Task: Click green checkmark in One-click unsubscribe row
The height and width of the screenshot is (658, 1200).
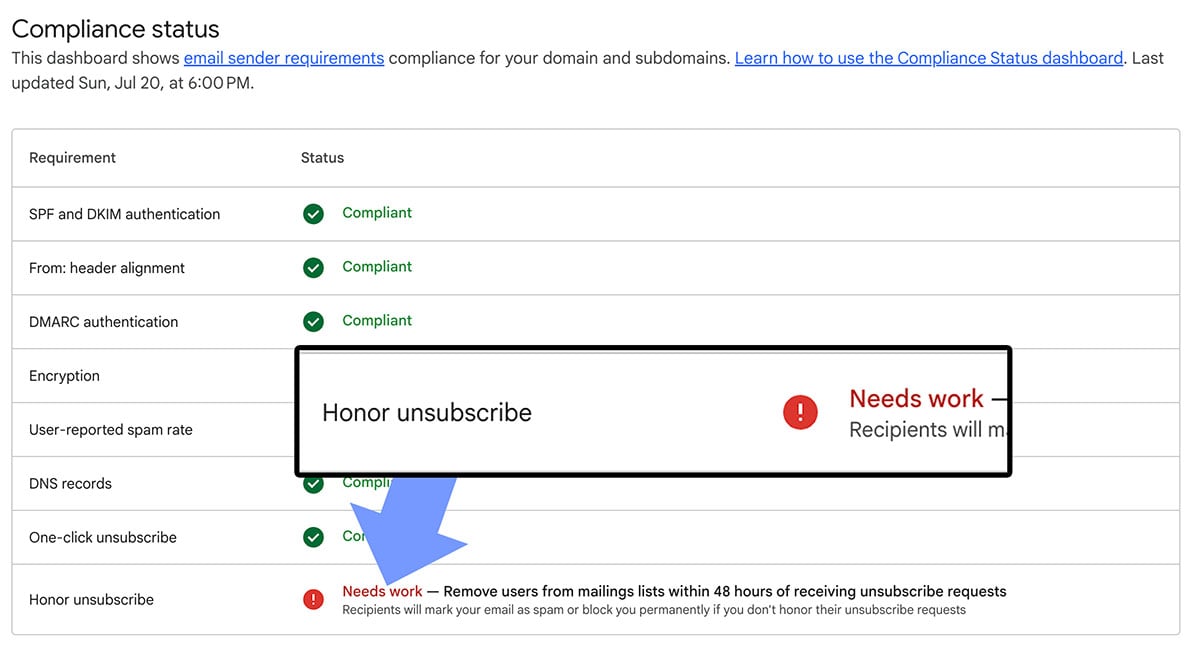Action: pyautogui.click(x=313, y=538)
